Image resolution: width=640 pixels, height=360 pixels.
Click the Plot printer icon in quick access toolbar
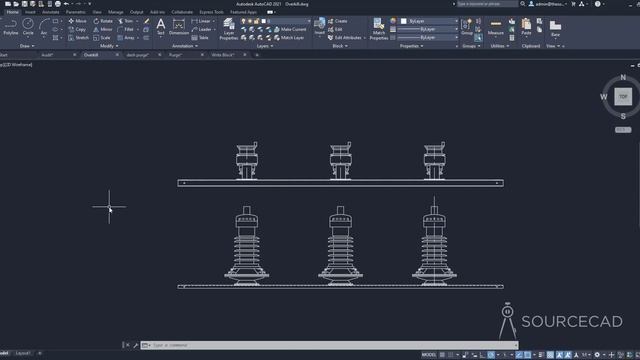(x=58, y=4)
